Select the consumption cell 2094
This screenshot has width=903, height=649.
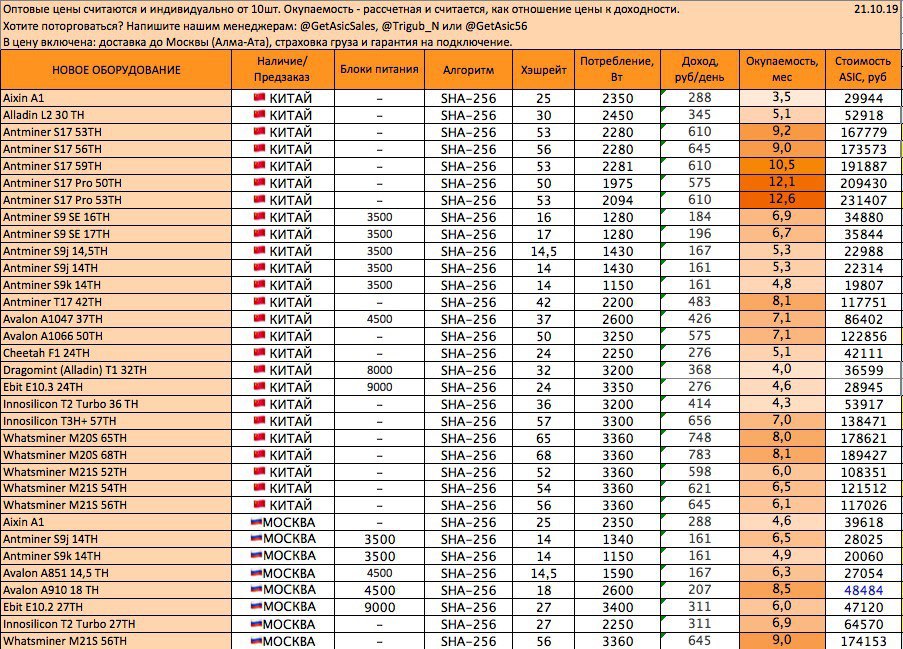point(617,200)
